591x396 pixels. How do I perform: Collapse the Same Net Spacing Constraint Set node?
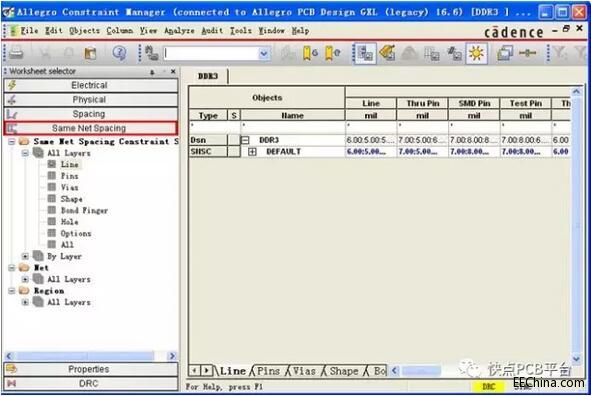click(x=12, y=142)
